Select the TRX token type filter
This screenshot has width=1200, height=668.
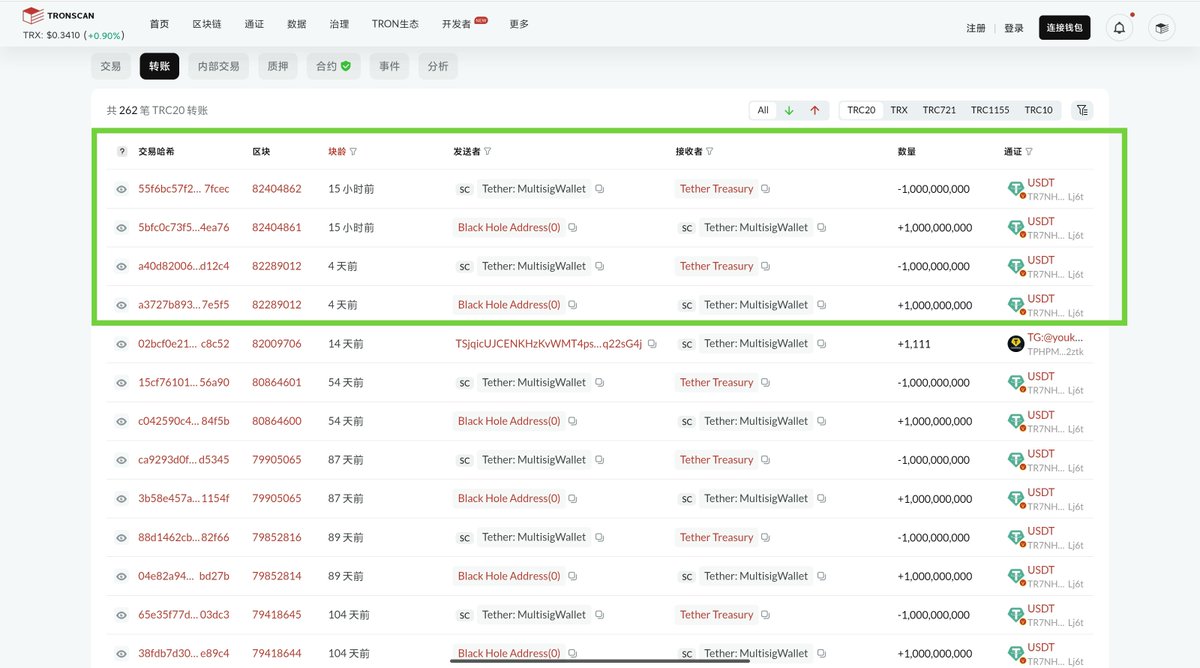pyautogui.click(x=899, y=110)
